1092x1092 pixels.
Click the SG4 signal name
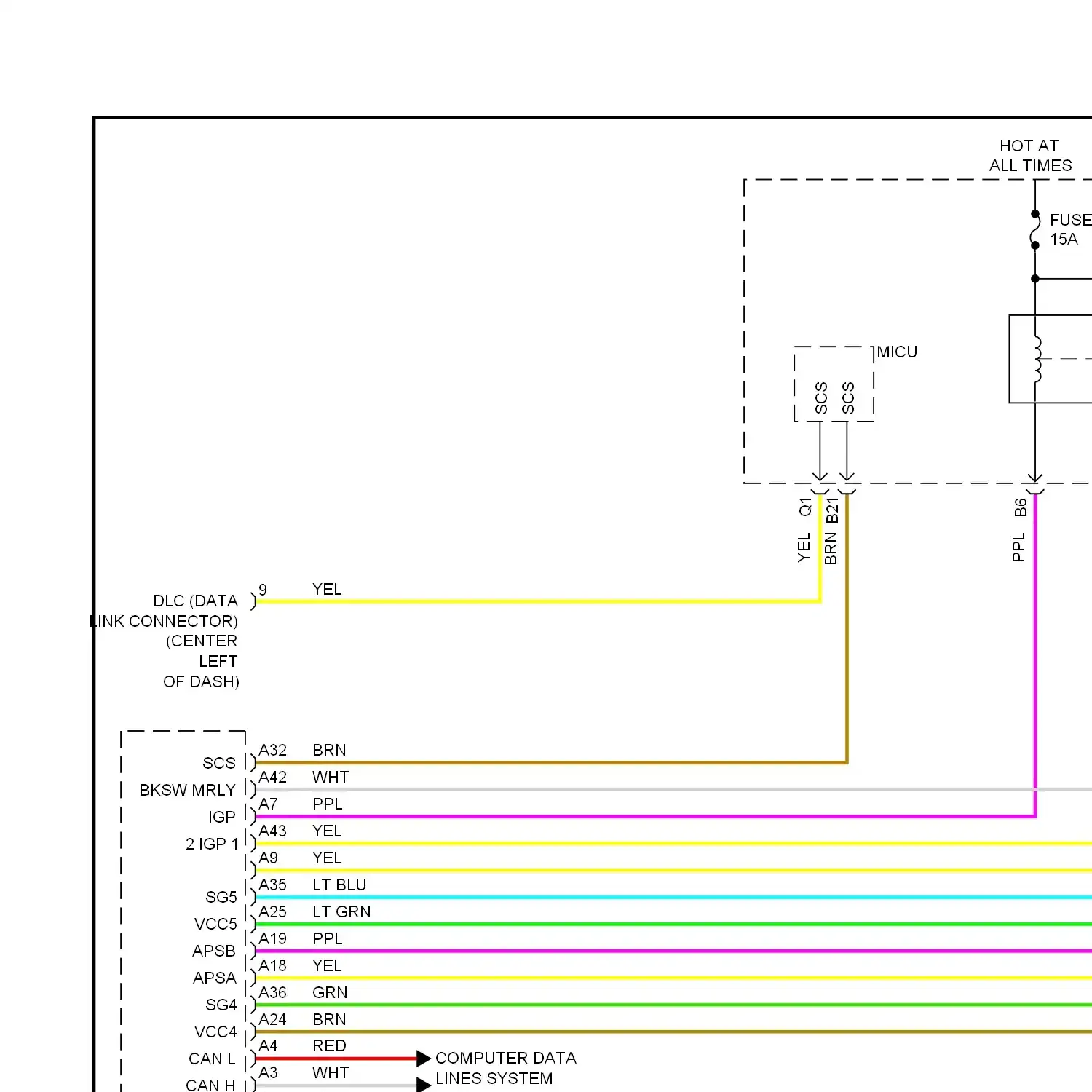221,1005
